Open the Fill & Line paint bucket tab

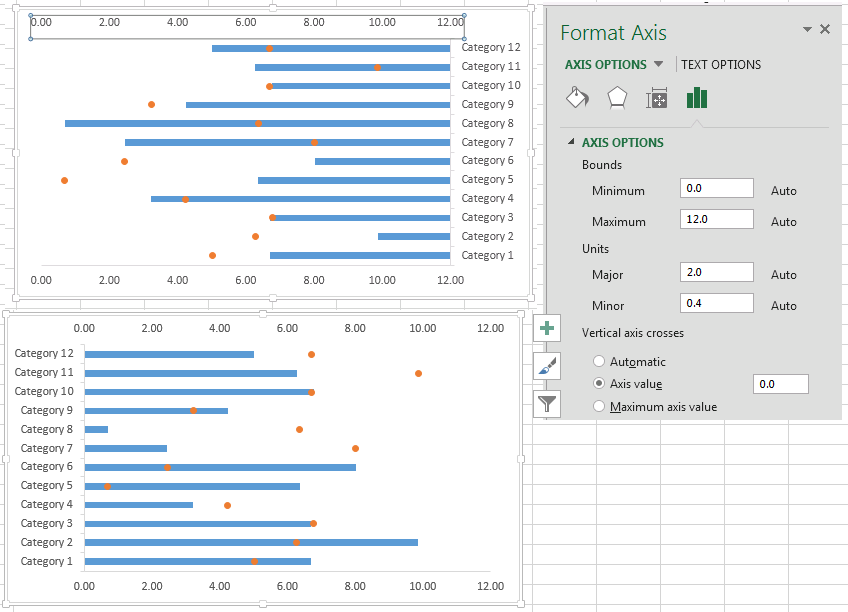[x=577, y=98]
